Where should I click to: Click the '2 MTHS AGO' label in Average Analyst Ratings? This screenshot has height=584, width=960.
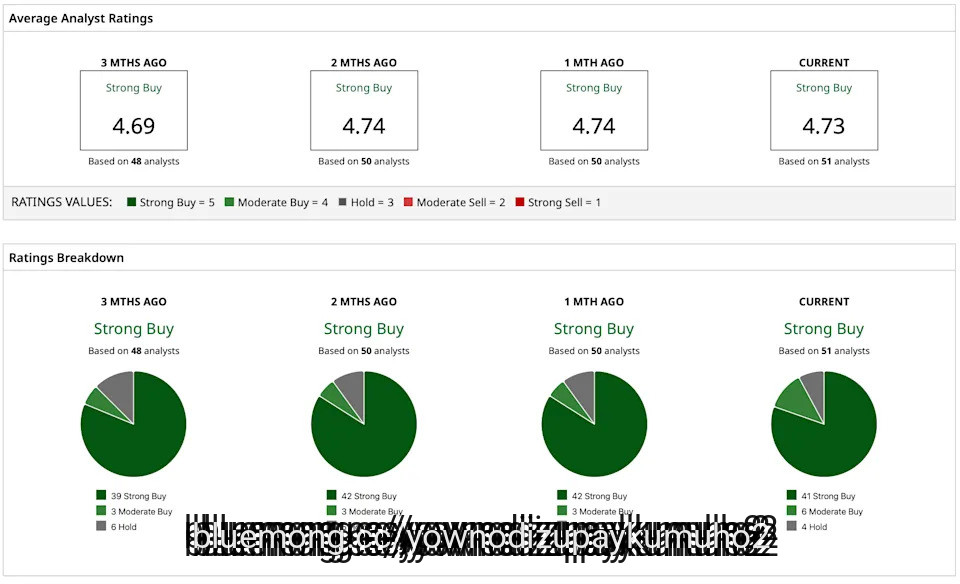(364, 62)
